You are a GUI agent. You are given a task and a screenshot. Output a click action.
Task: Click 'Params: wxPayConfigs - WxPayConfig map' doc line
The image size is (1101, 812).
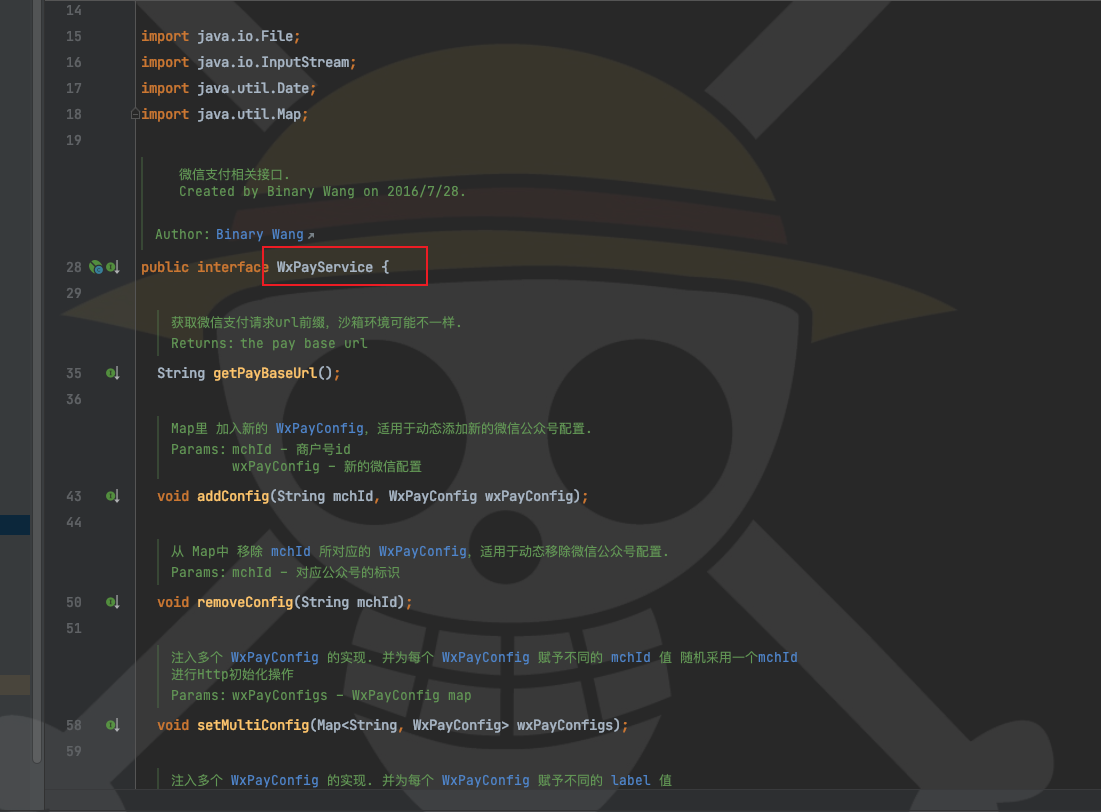[x=321, y=695]
